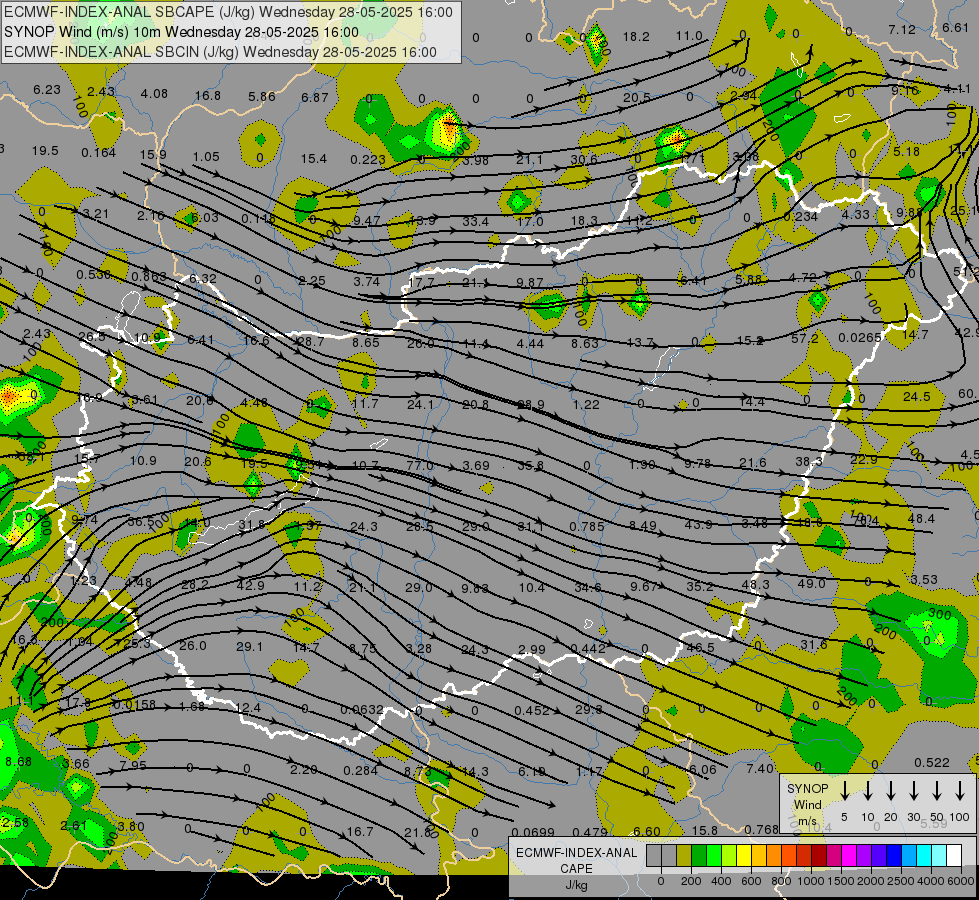Select the bright cyan CAPE legend swatch
This screenshot has height=900, width=979.
924,856
